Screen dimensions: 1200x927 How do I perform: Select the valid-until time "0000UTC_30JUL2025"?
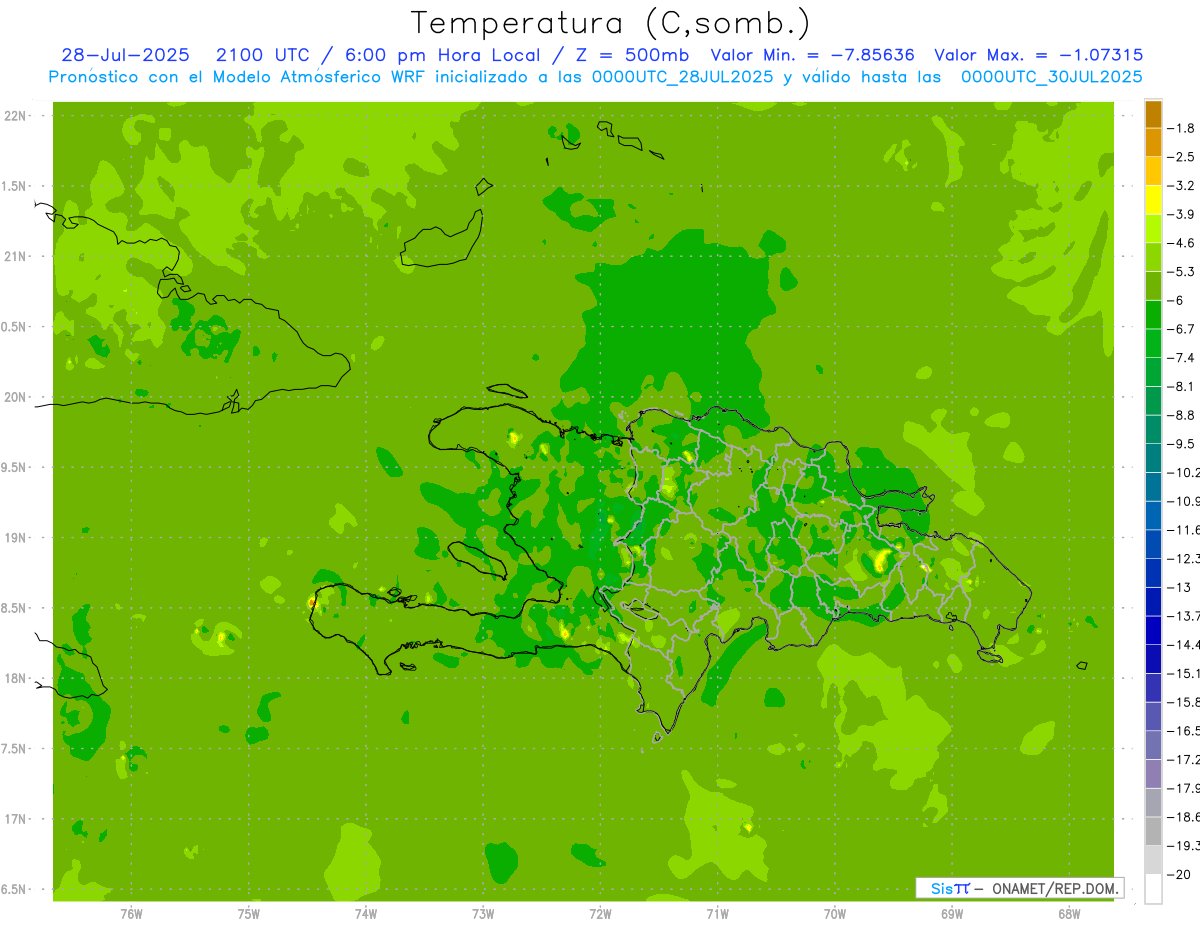point(1052,76)
